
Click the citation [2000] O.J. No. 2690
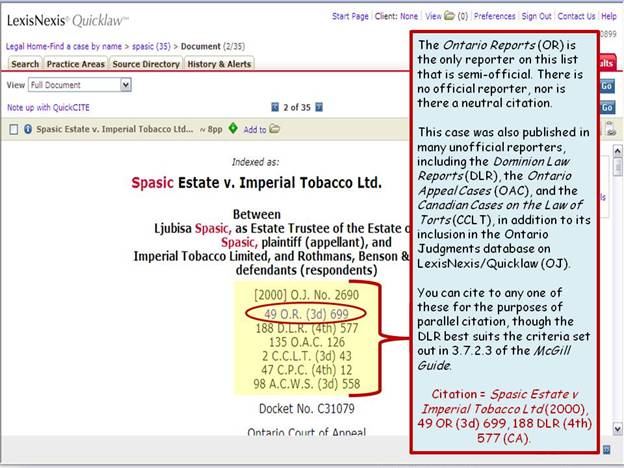coord(306,295)
